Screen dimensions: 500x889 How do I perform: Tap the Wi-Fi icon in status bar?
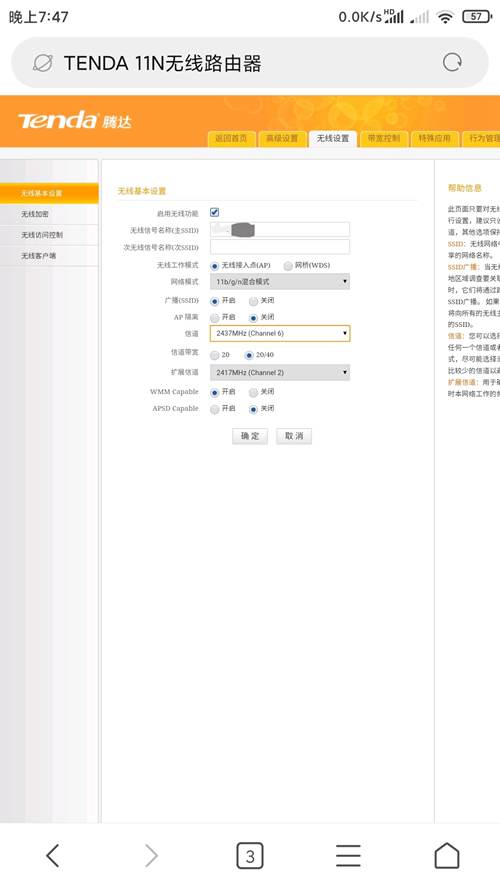coord(446,17)
